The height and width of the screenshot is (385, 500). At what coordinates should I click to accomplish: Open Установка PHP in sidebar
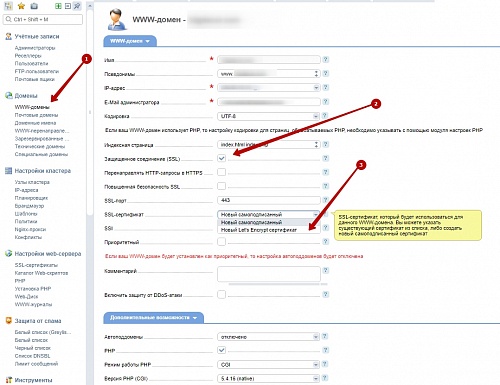[33, 289]
